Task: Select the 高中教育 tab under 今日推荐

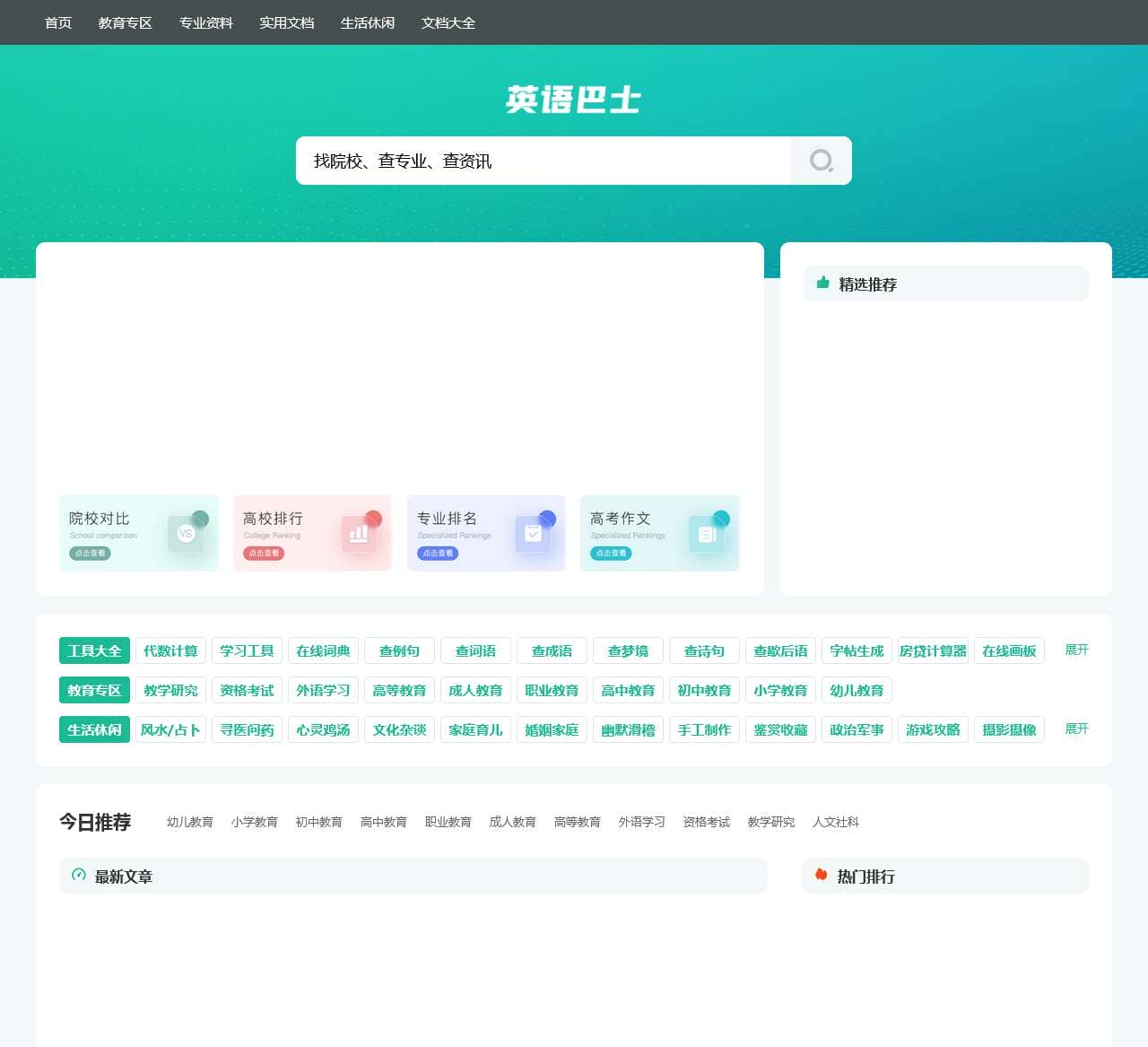Action: point(383,822)
